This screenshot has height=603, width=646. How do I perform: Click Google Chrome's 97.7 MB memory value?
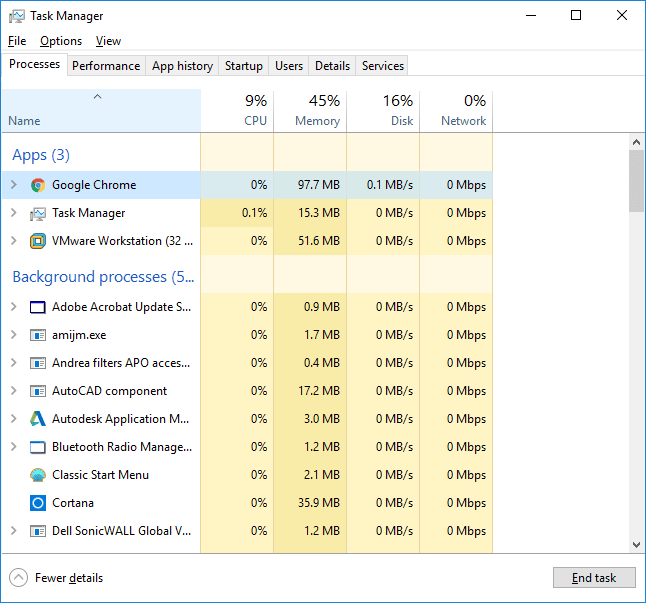pyautogui.click(x=319, y=185)
